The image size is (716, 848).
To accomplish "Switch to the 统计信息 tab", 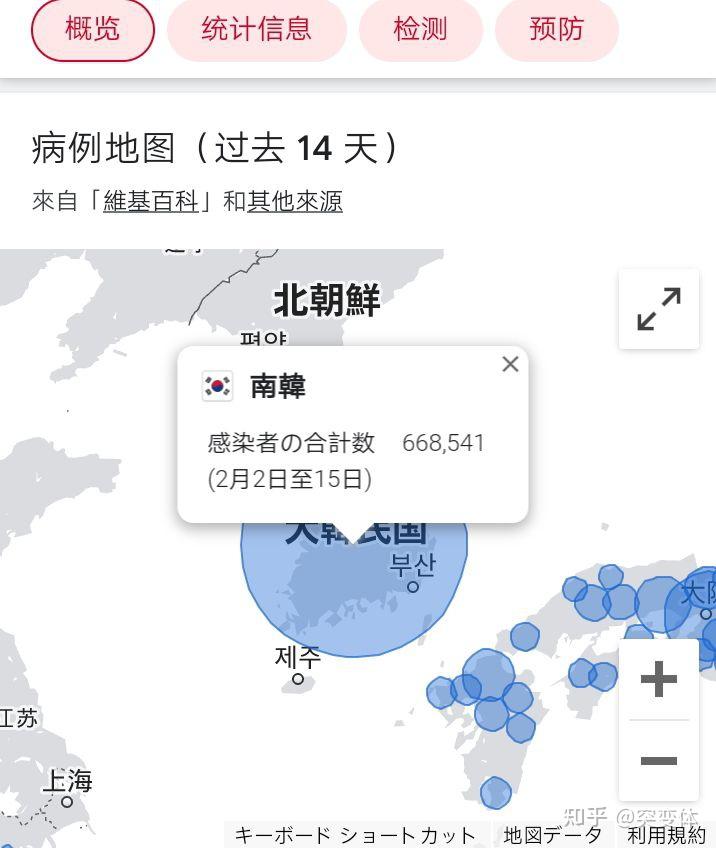I will point(256,30).
